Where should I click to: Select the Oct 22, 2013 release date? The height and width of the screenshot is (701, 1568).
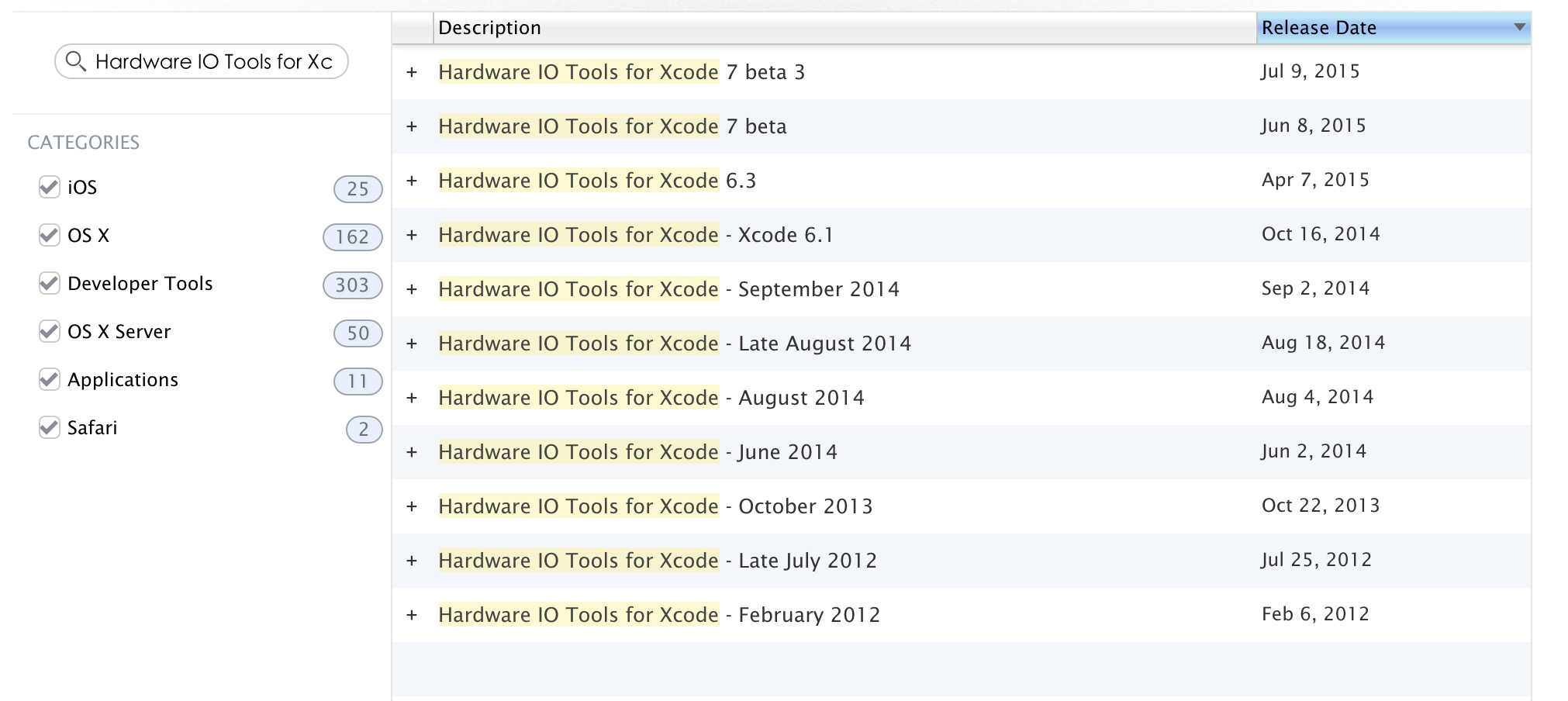[1321, 506]
